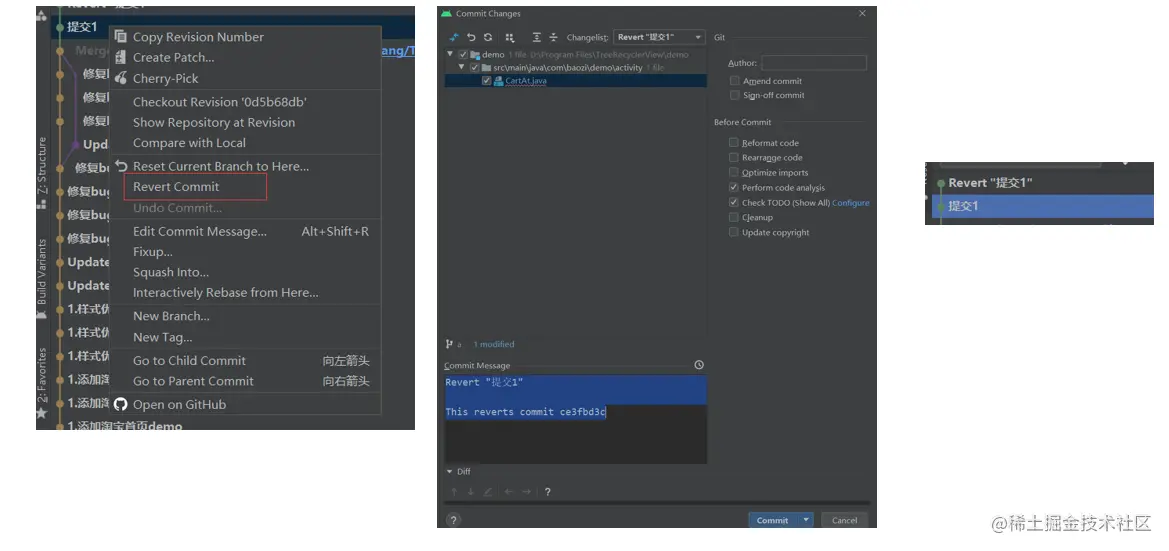The image size is (1169, 551).
Task: Click round help button at dialog bottom-left
Action: pyautogui.click(x=453, y=520)
